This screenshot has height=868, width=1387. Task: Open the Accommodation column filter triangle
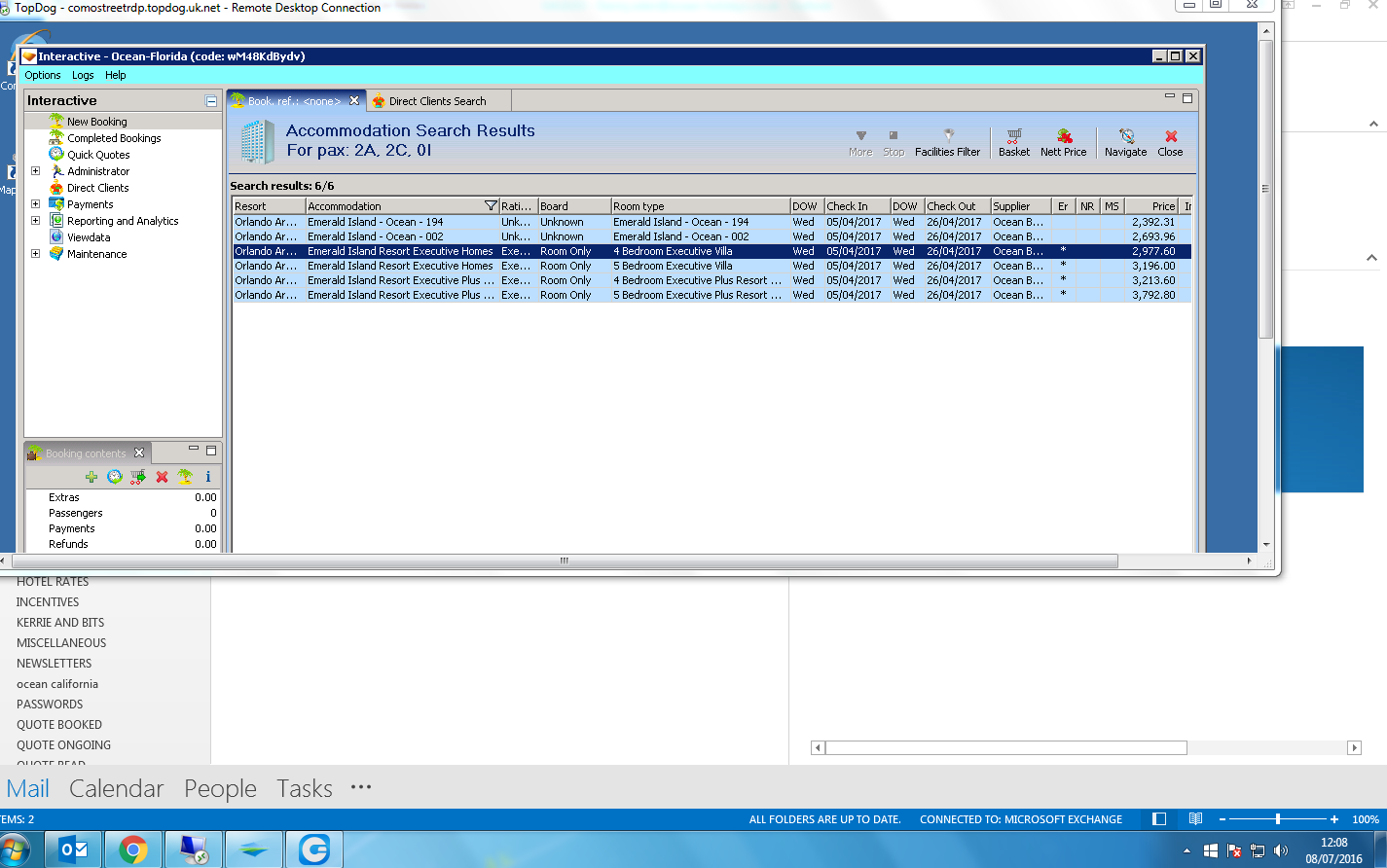click(491, 206)
